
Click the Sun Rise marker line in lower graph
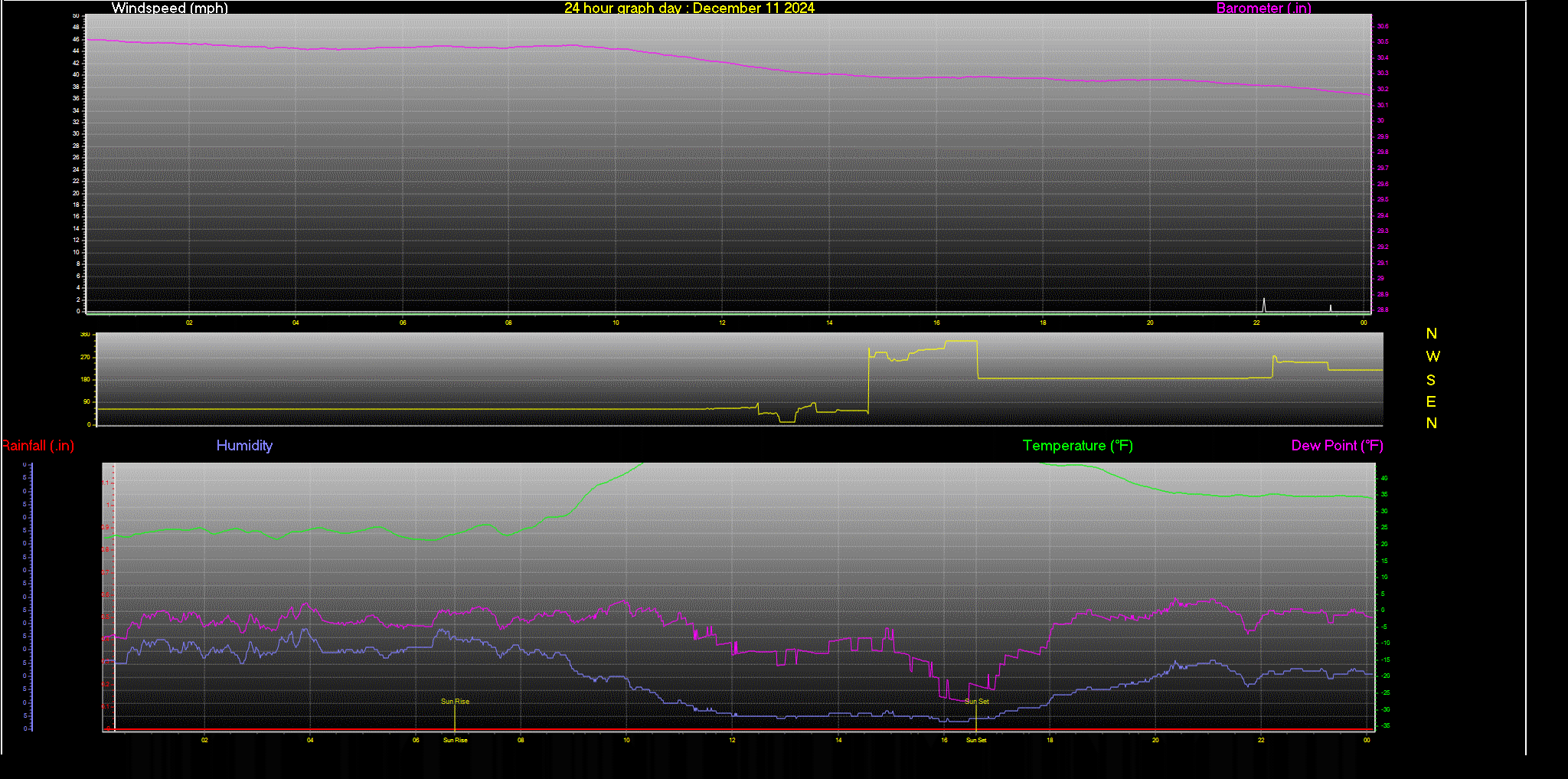point(455,717)
